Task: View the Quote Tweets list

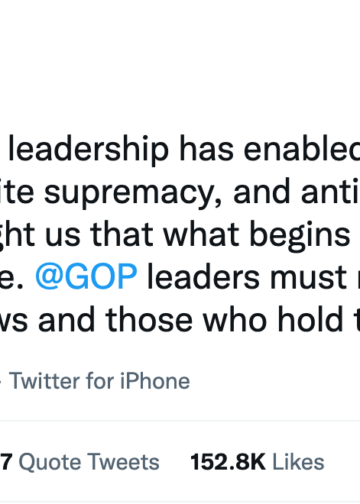Action: point(79,462)
